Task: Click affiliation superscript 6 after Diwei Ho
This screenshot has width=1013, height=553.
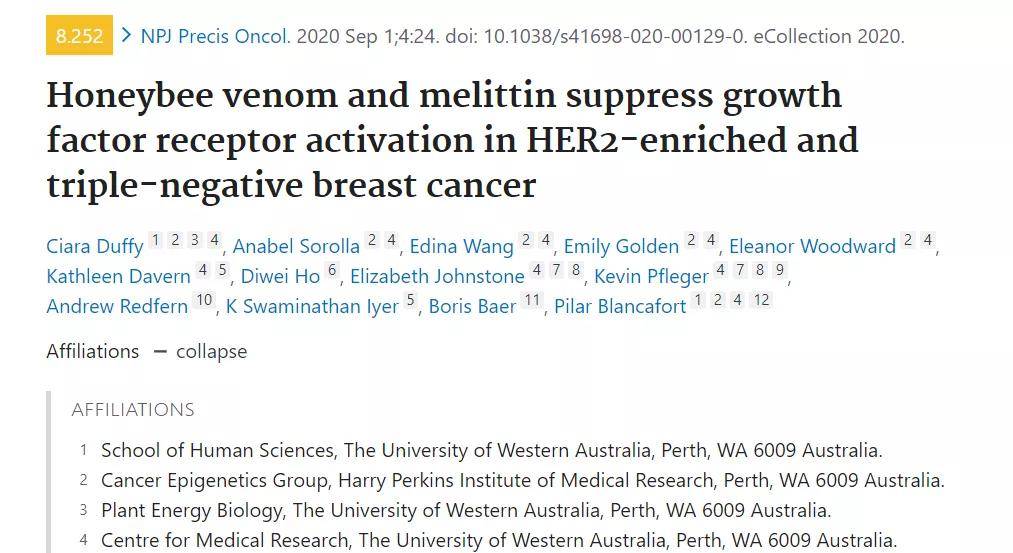Action: click(333, 270)
